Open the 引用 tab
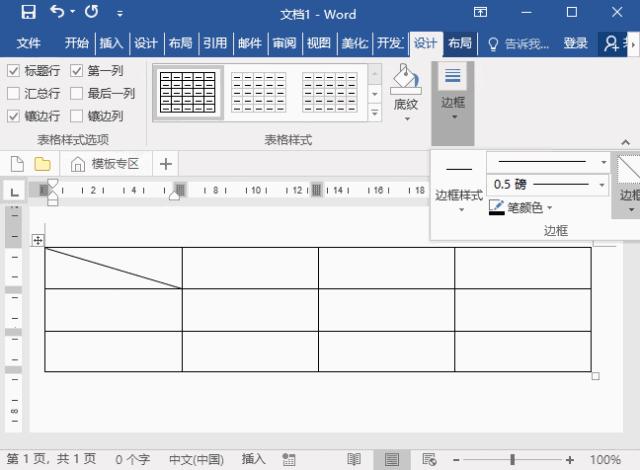 215,43
